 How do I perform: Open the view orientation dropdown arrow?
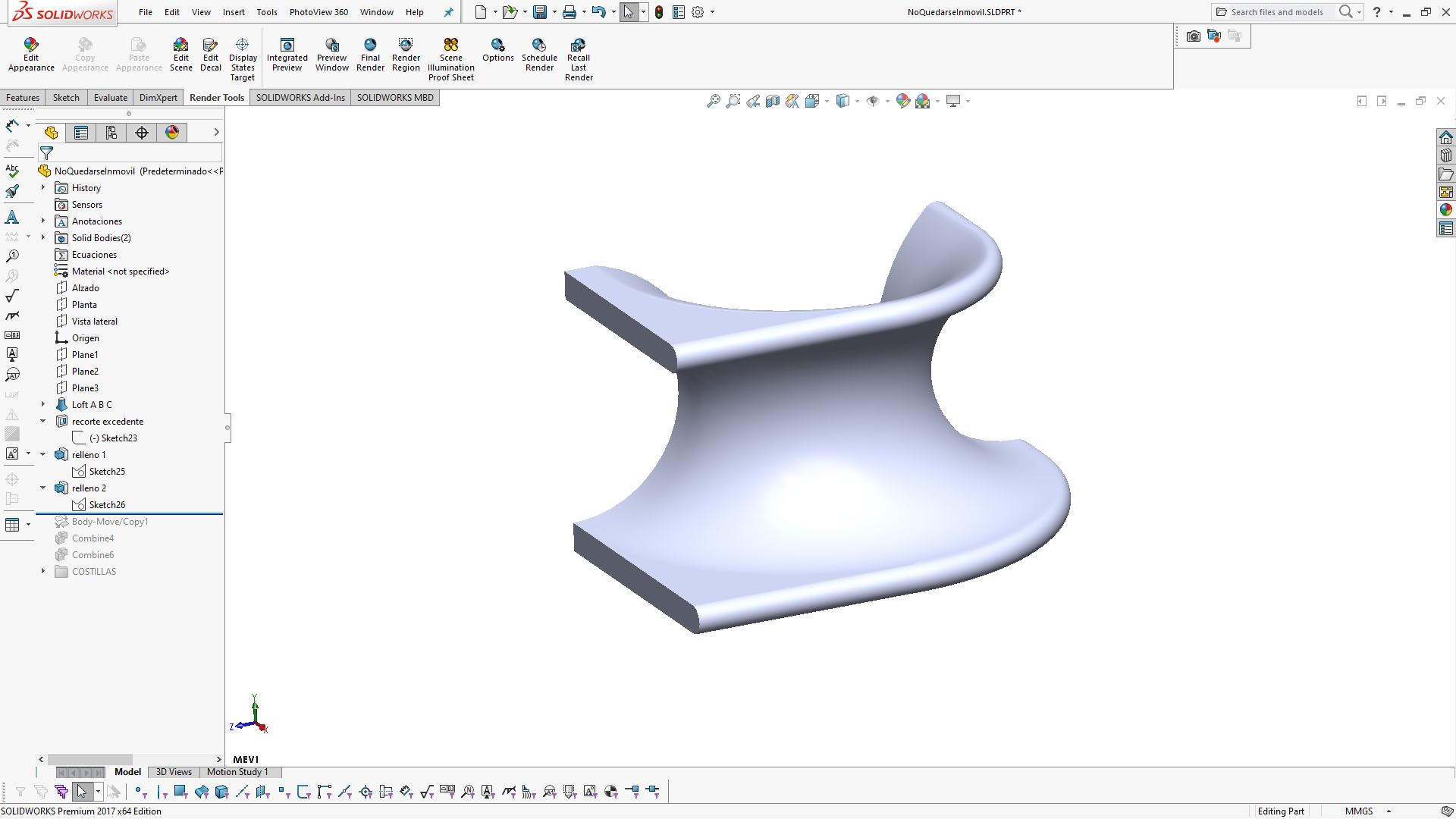coord(827,101)
